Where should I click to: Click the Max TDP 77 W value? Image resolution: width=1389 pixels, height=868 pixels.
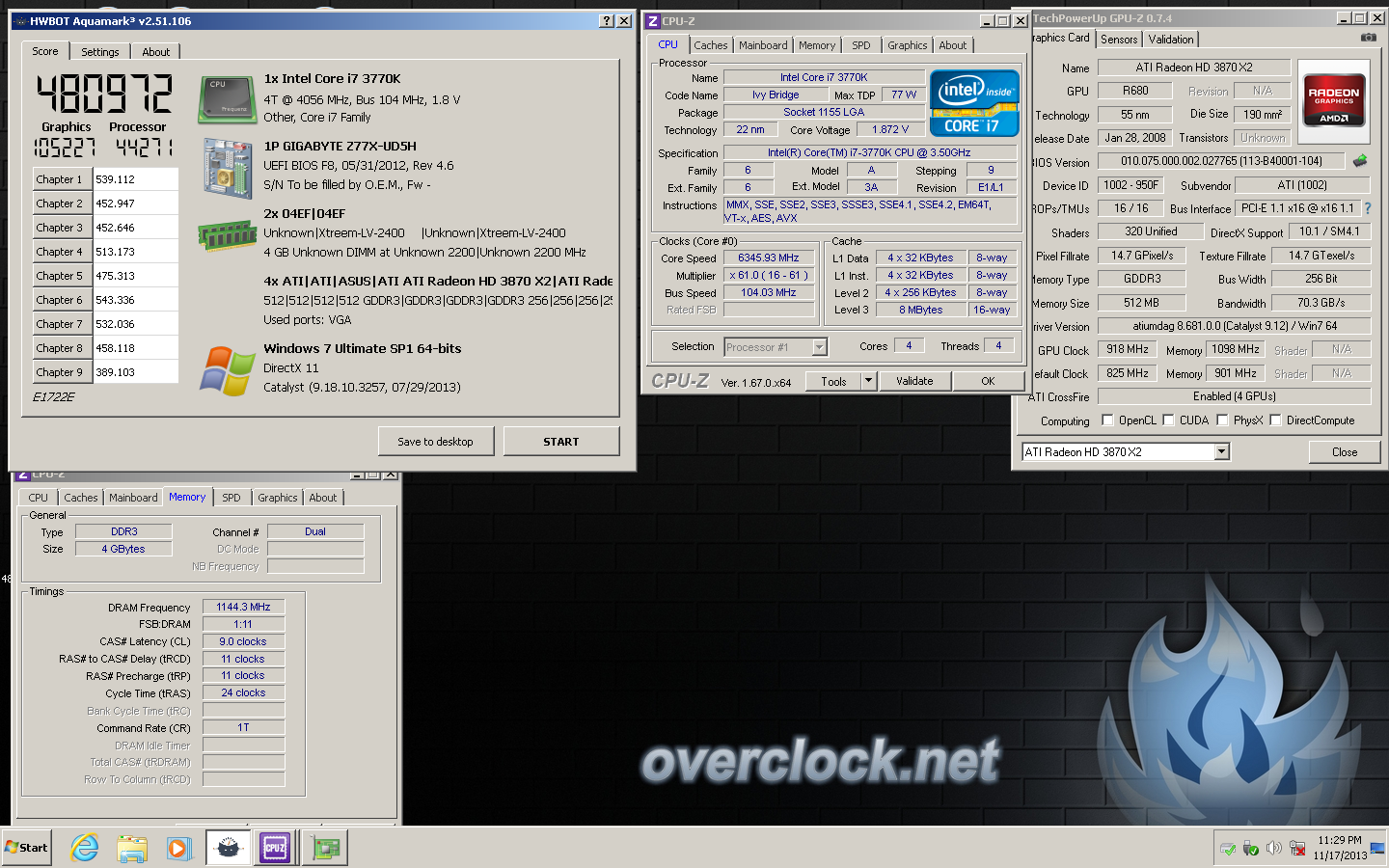pos(904,95)
